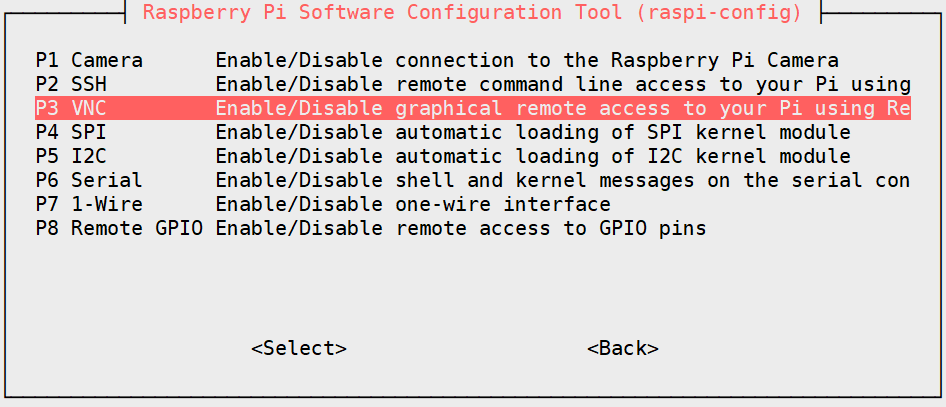Open the P6 Serial option
Image resolution: width=946 pixels, height=407 pixels.
pos(89,180)
